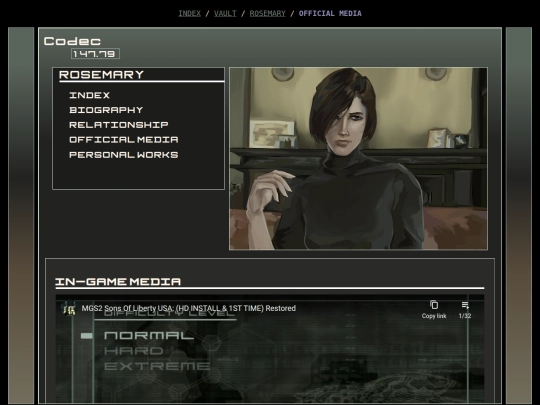Select OFFICIAL MEDIA in breadcrumb
Screen dimensions: 540x405
[330, 13]
